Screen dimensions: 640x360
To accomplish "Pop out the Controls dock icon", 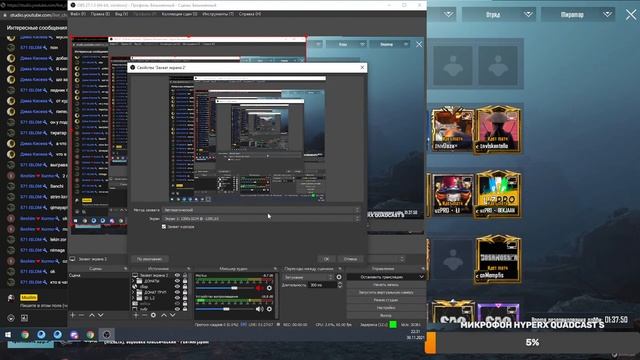I will click(x=423, y=269).
